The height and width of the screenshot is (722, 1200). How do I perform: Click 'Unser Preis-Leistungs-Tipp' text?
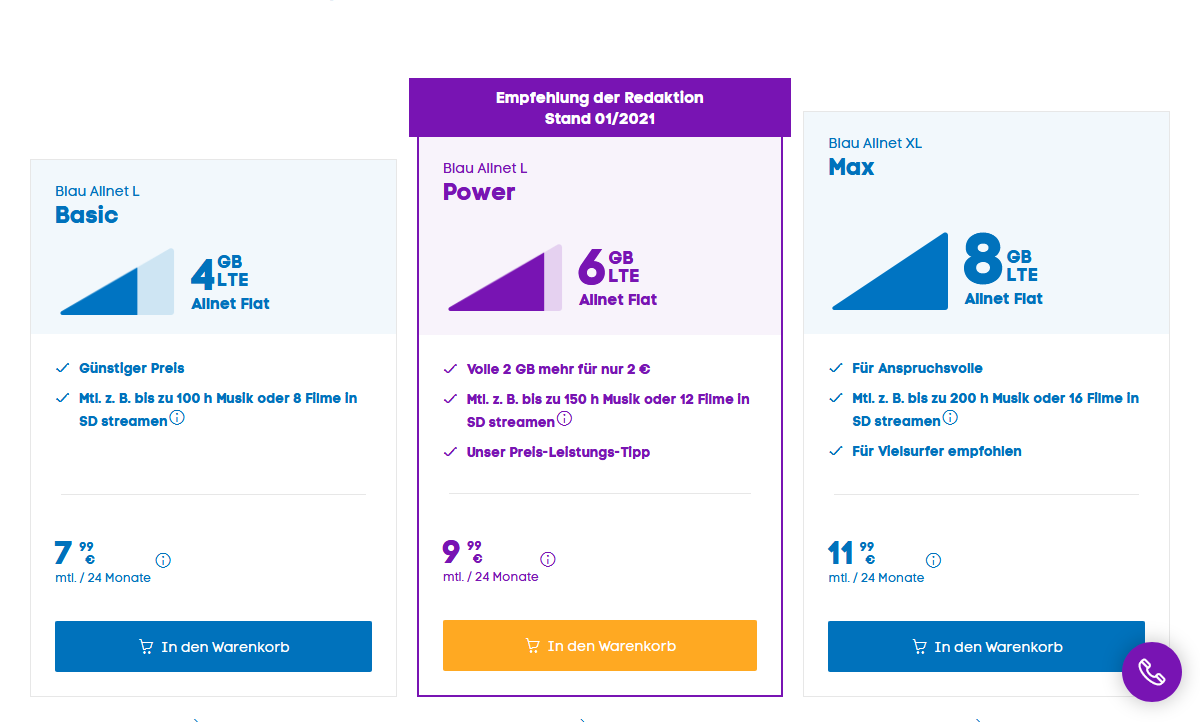(x=558, y=452)
